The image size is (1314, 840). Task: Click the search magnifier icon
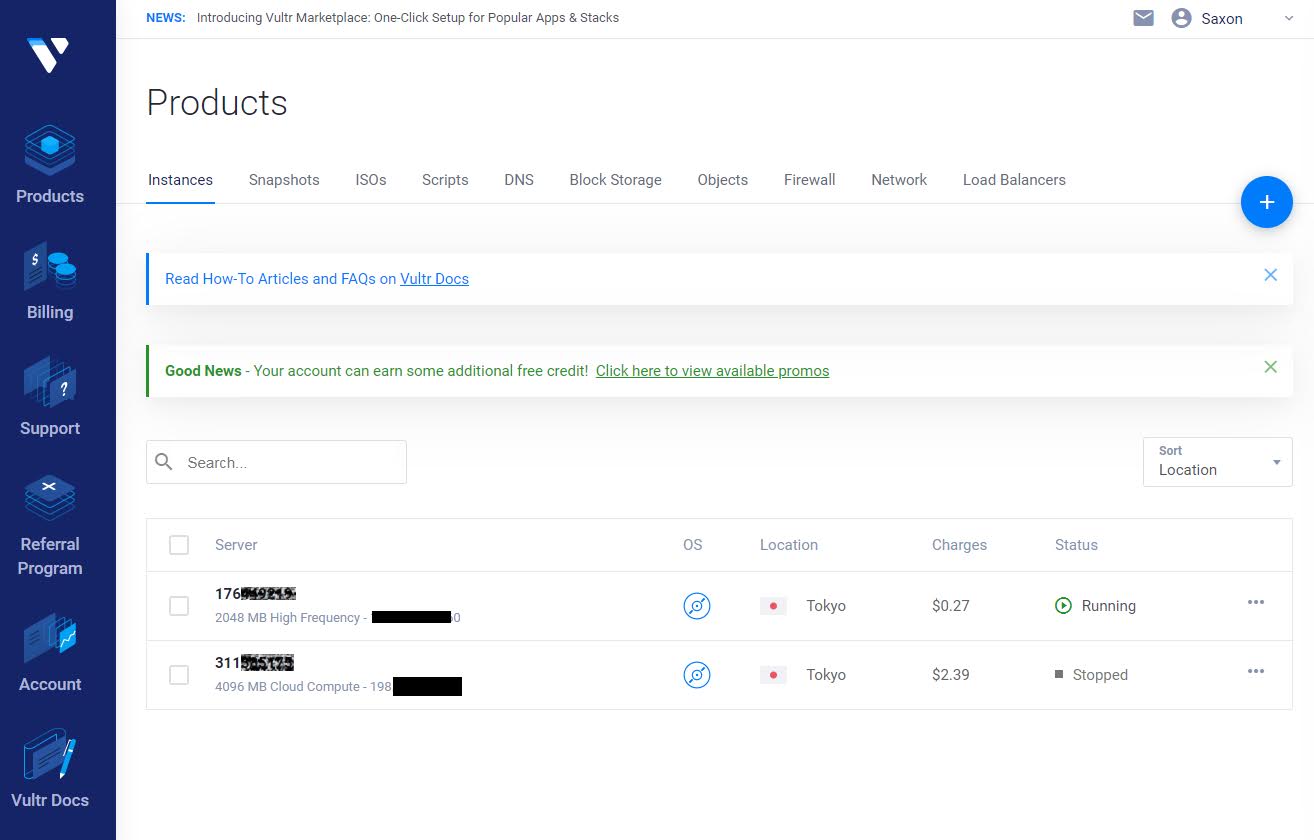(164, 461)
